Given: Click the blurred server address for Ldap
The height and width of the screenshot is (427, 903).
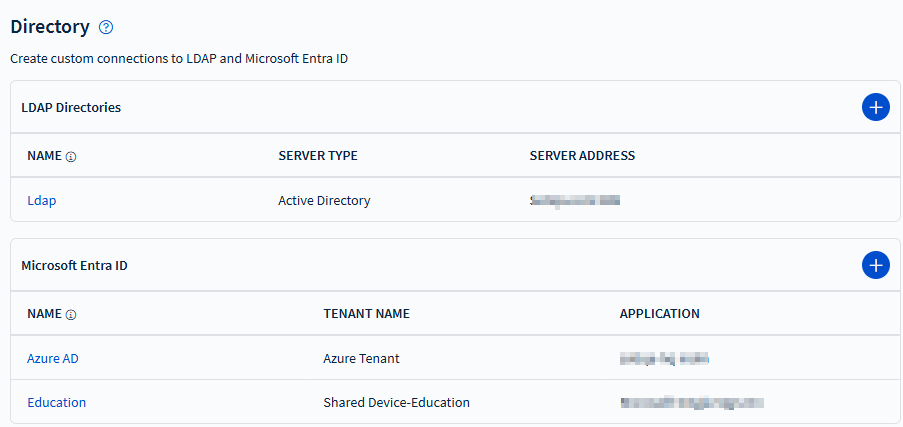Looking at the screenshot, I should 575,201.
